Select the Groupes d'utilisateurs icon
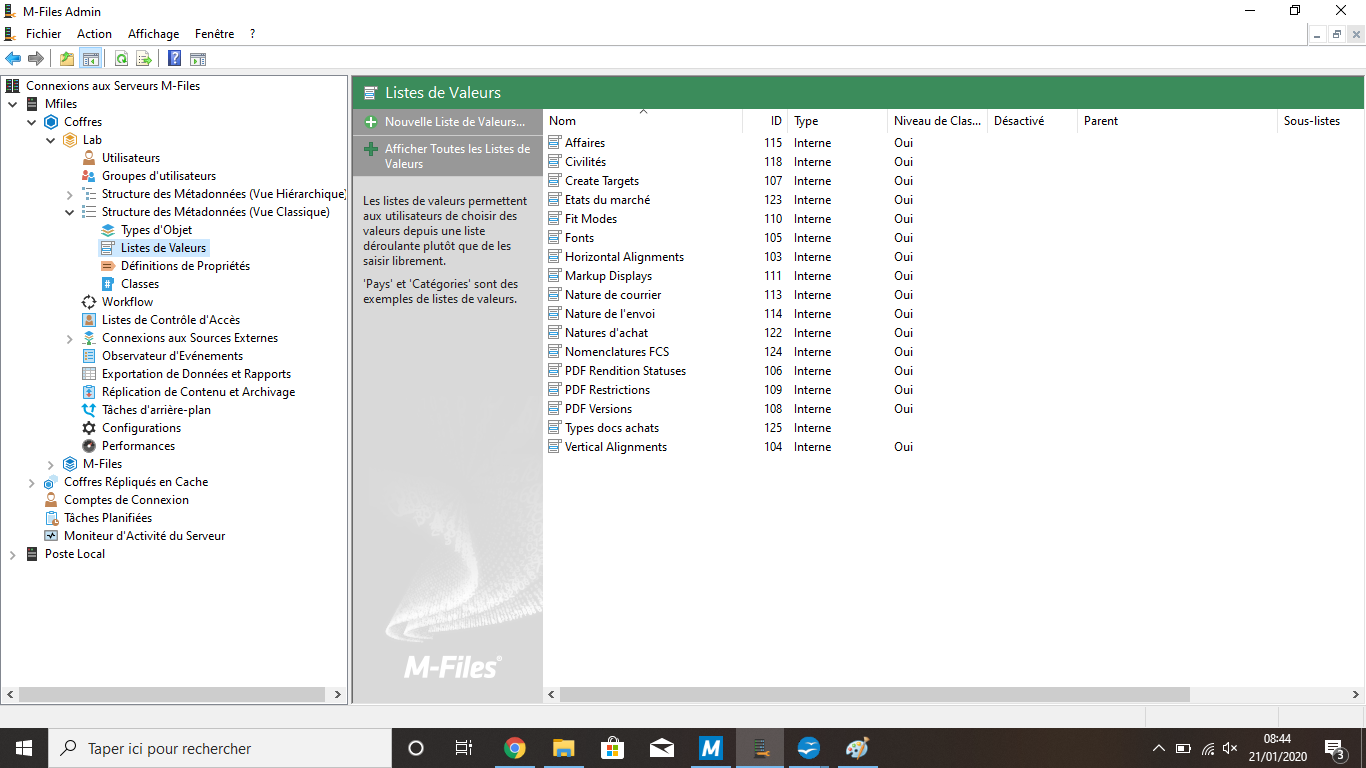 point(89,176)
